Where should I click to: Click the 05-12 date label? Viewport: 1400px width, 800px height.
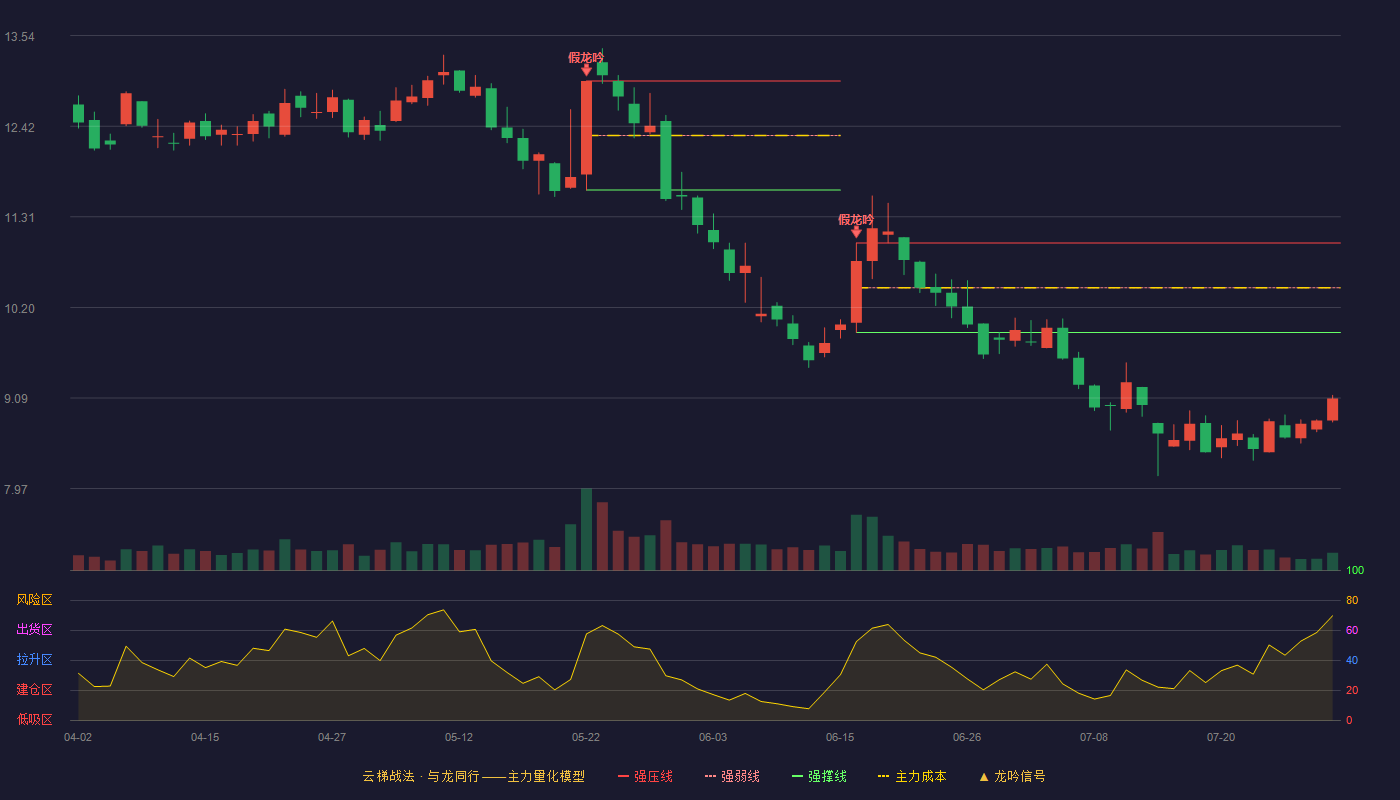pyautogui.click(x=459, y=737)
